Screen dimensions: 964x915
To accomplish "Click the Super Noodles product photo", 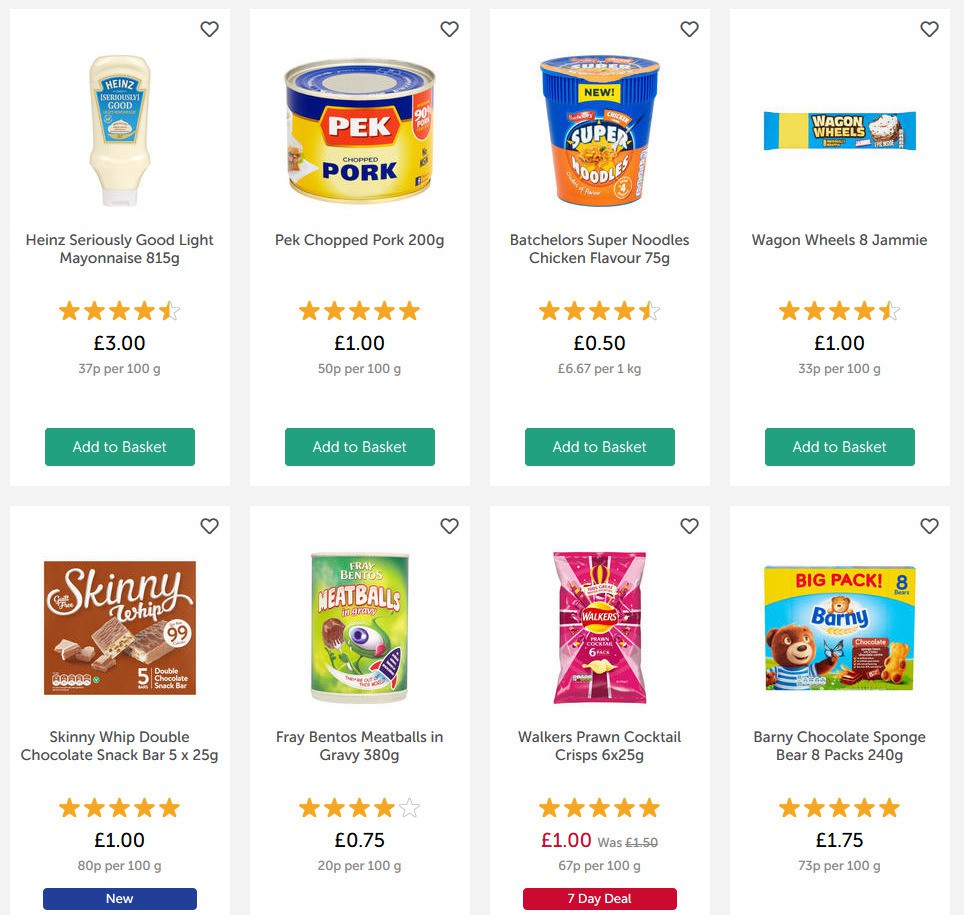I will tap(599, 130).
